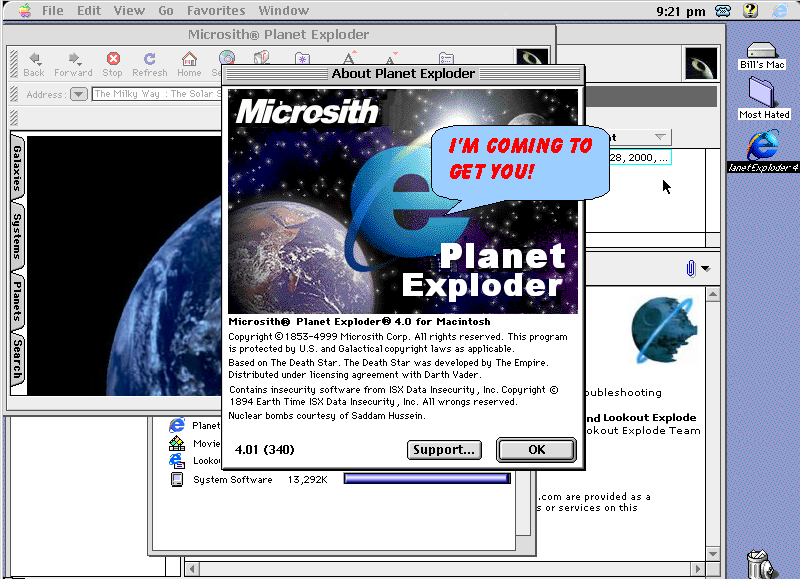Image resolution: width=800 pixels, height=579 pixels.
Task: Click the 9:21 pm clock in the menu bar
Action: (x=681, y=11)
